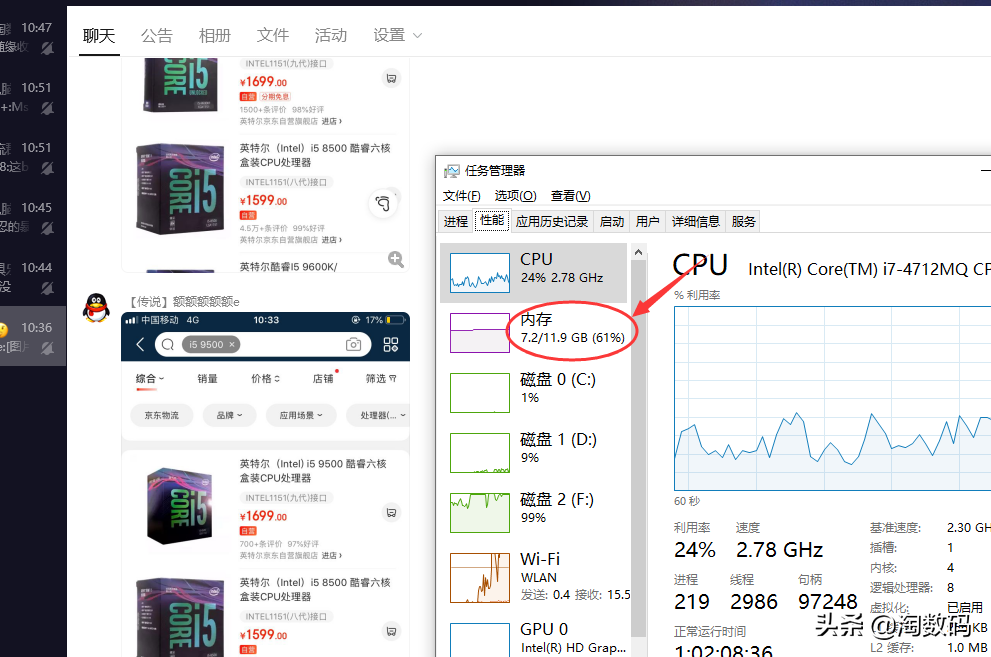Screen dimensions: 991x657
Task: Open 选项(O) menu in Task Manager
Action: point(515,196)
